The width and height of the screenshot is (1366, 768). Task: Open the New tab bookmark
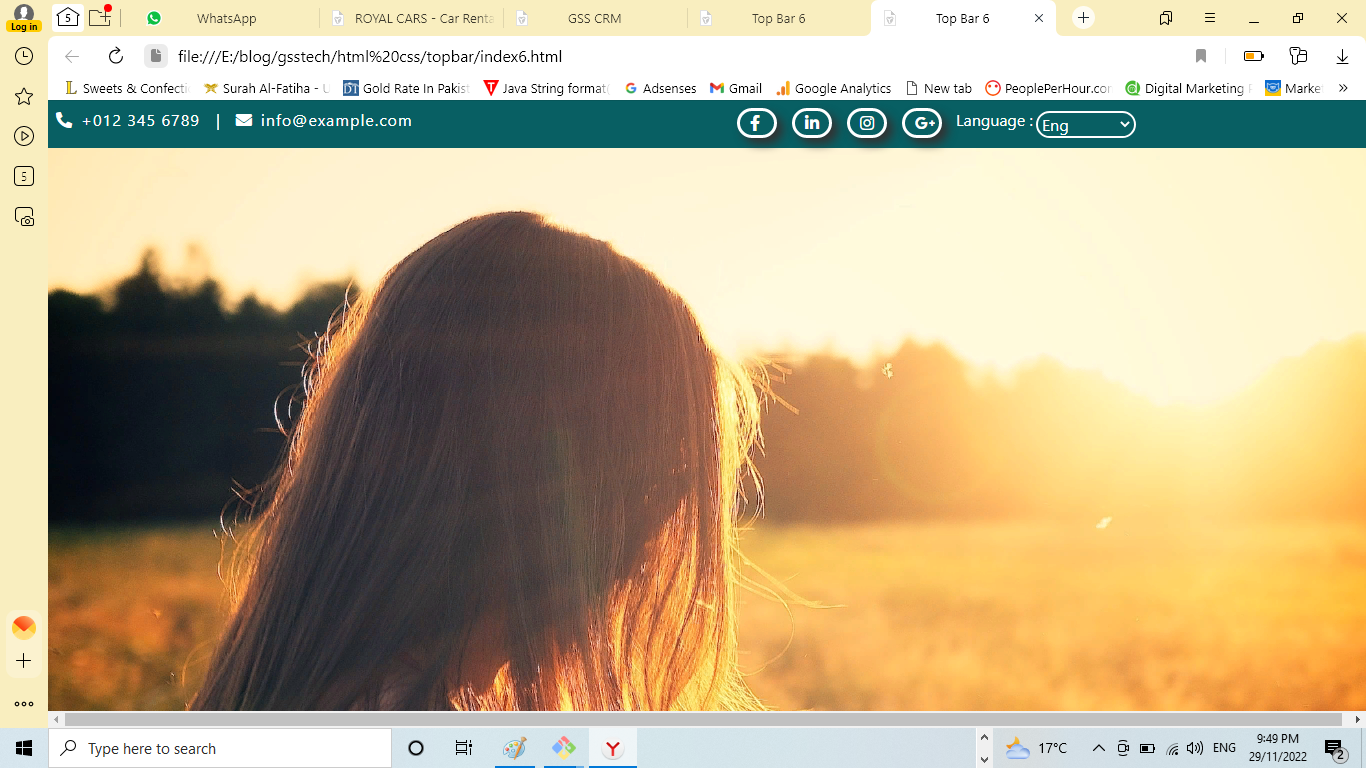pos(938,88)
